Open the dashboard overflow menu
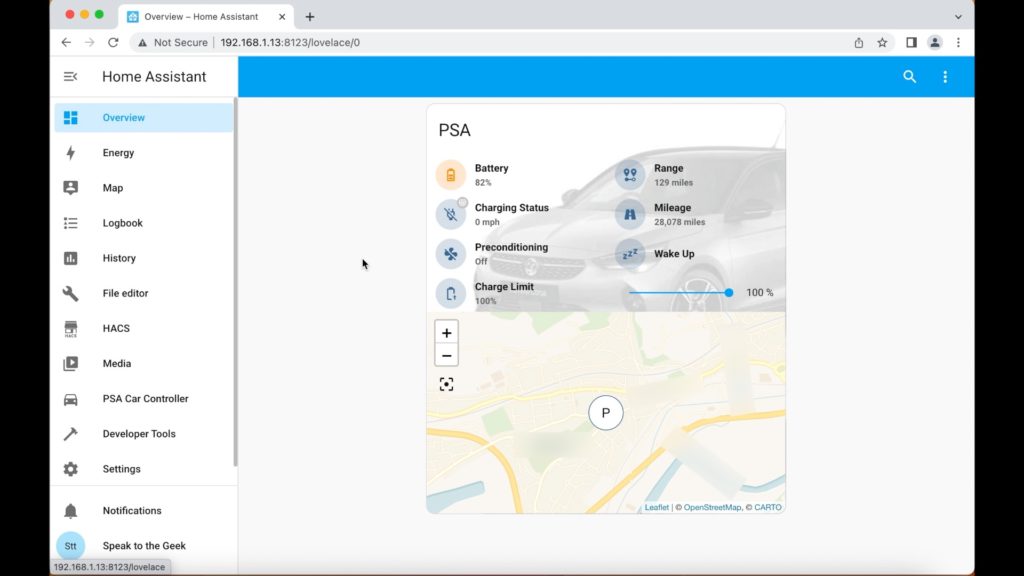 pos(945,76)
